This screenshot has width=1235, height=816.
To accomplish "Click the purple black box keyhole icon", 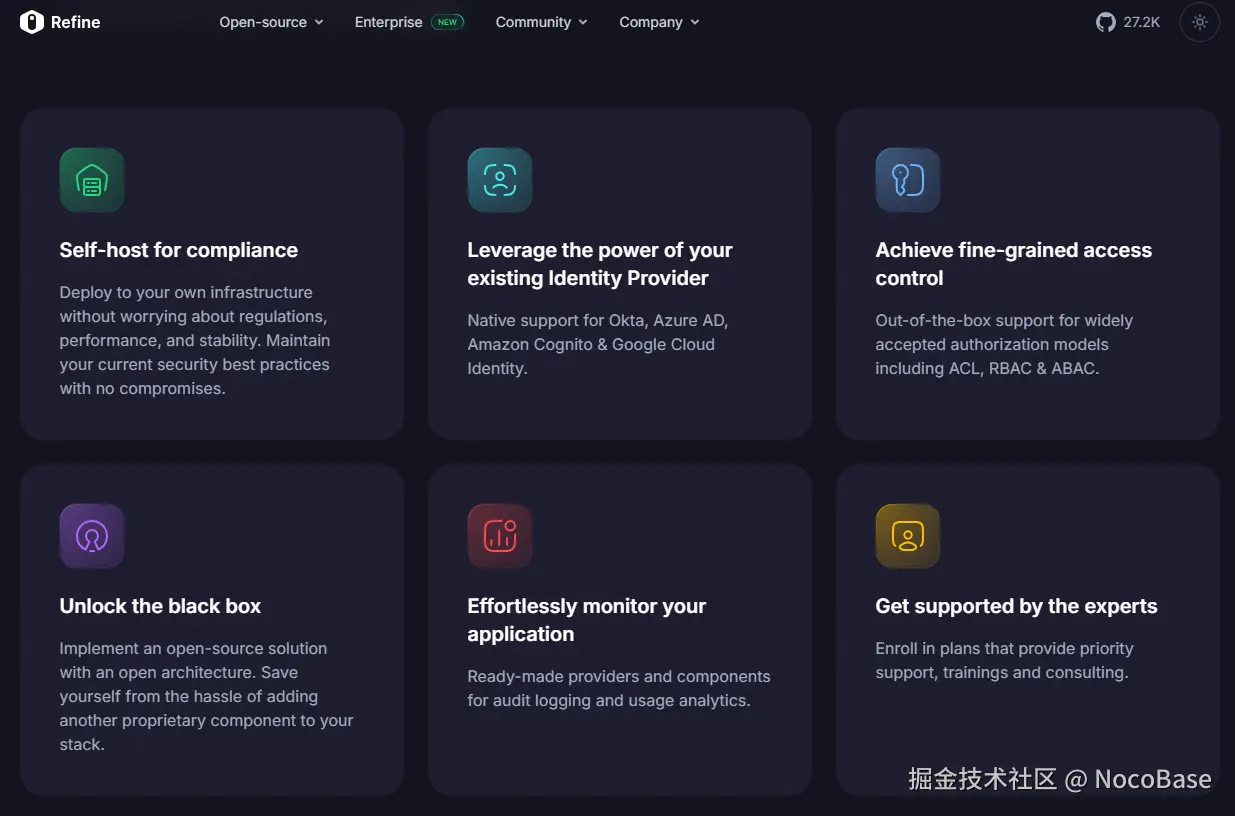I will pos(92,537).
